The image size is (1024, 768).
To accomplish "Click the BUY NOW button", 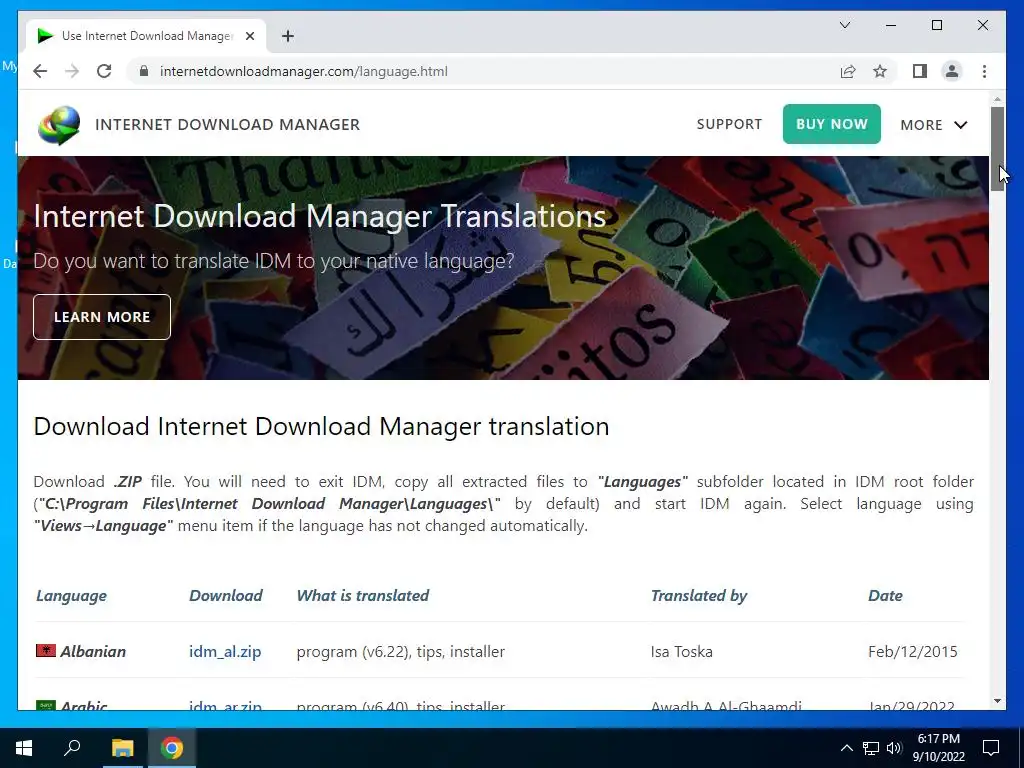I will 831,124.
